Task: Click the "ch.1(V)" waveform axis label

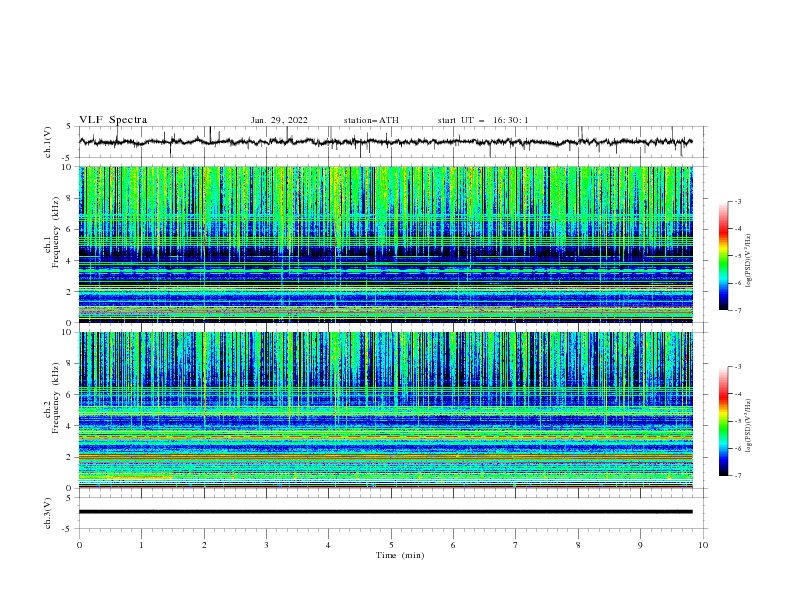Action: (48, 142)
